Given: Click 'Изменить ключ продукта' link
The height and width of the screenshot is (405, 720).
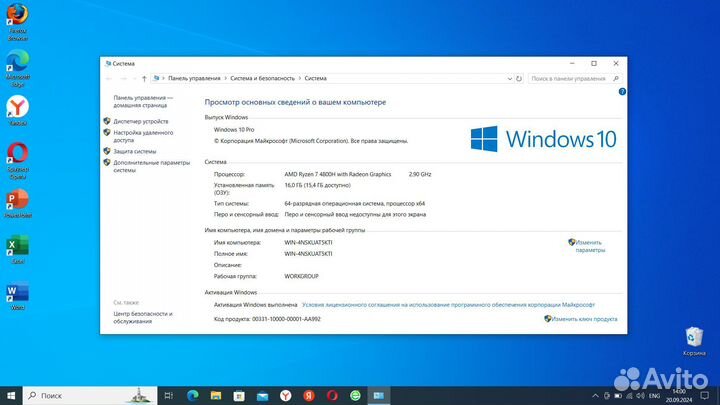Looking at the screenshot, I should click(x=584, y=319).
